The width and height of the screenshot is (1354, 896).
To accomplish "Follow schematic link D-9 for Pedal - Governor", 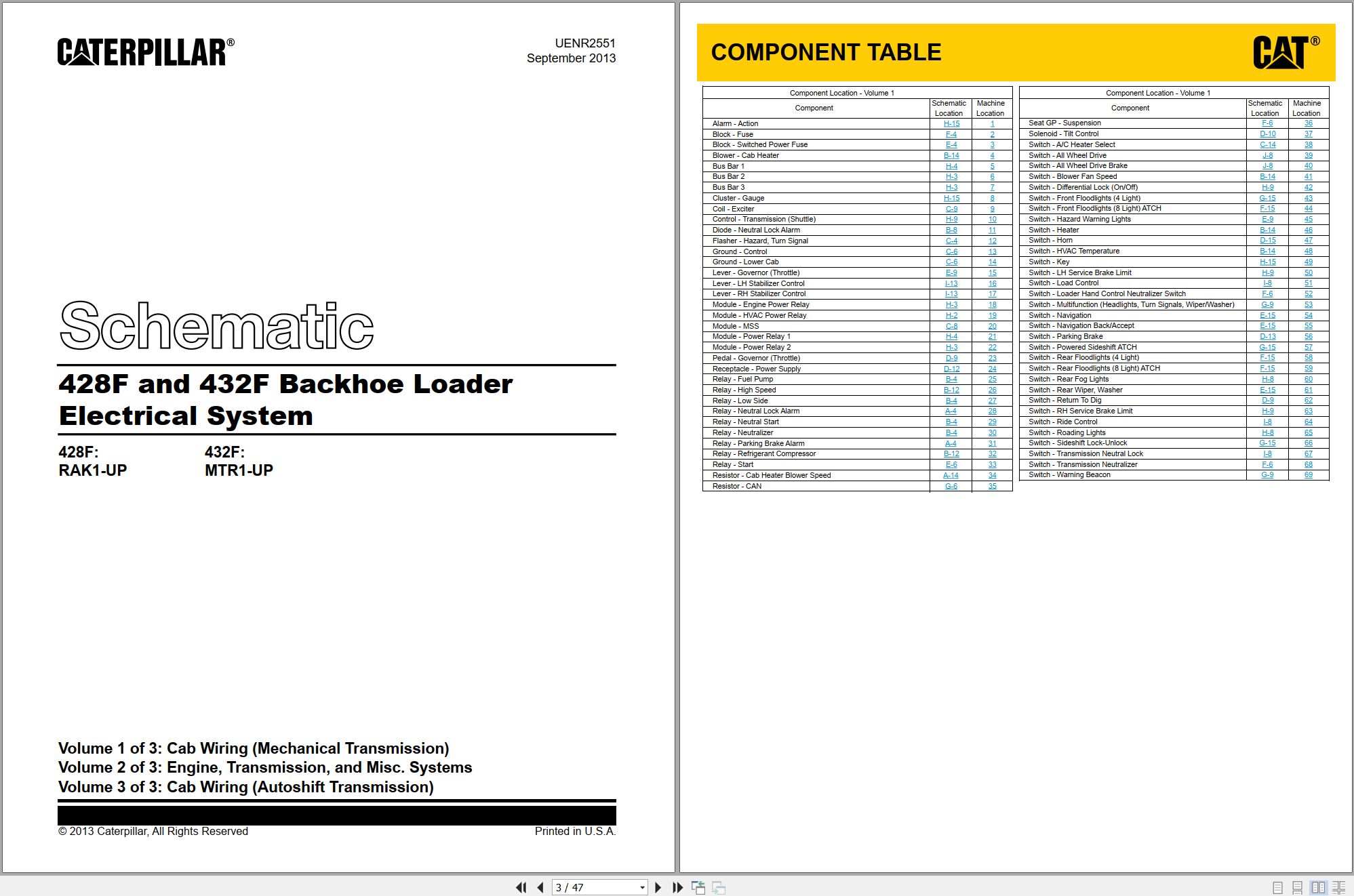I will tap(951, 358).
